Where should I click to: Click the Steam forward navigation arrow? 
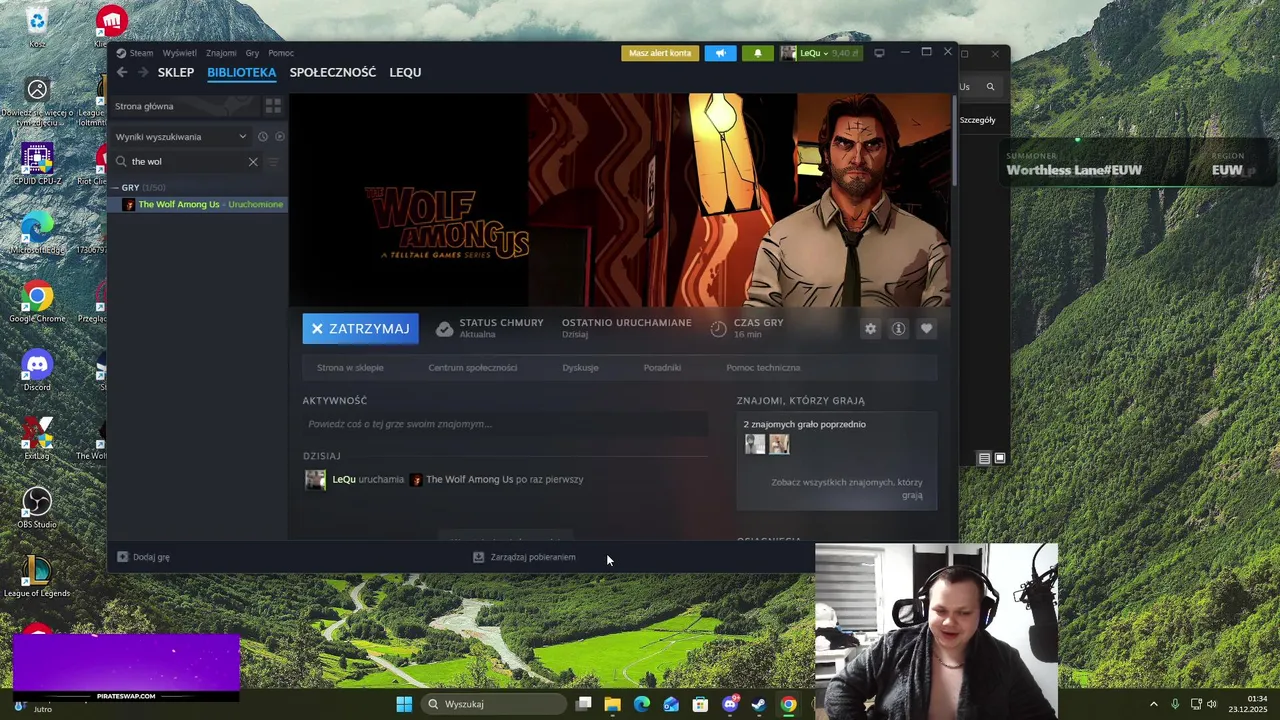pyautogui.click(x=143, y=72)
